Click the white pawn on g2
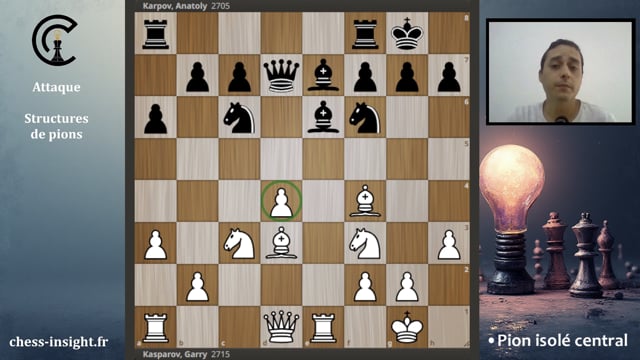 pyautogui.click(x=407, y=287)
